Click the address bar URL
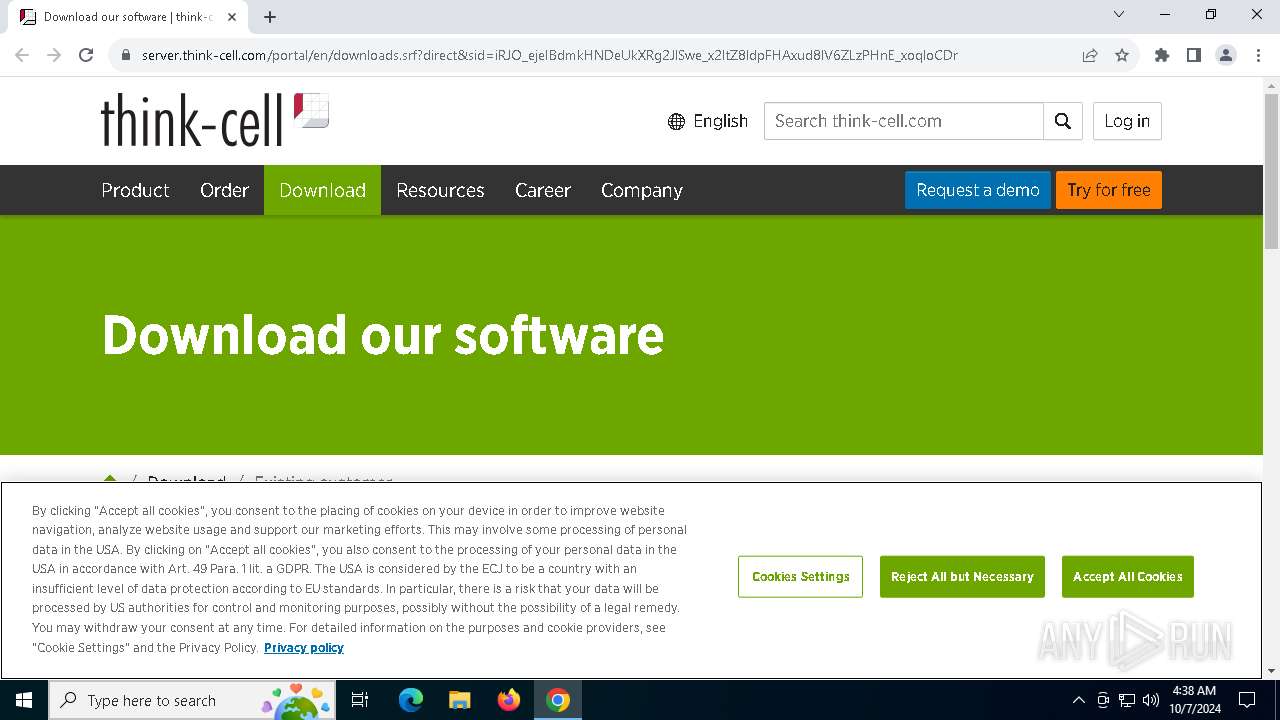Screen dimensions: 1280x720 pos(550,55)
